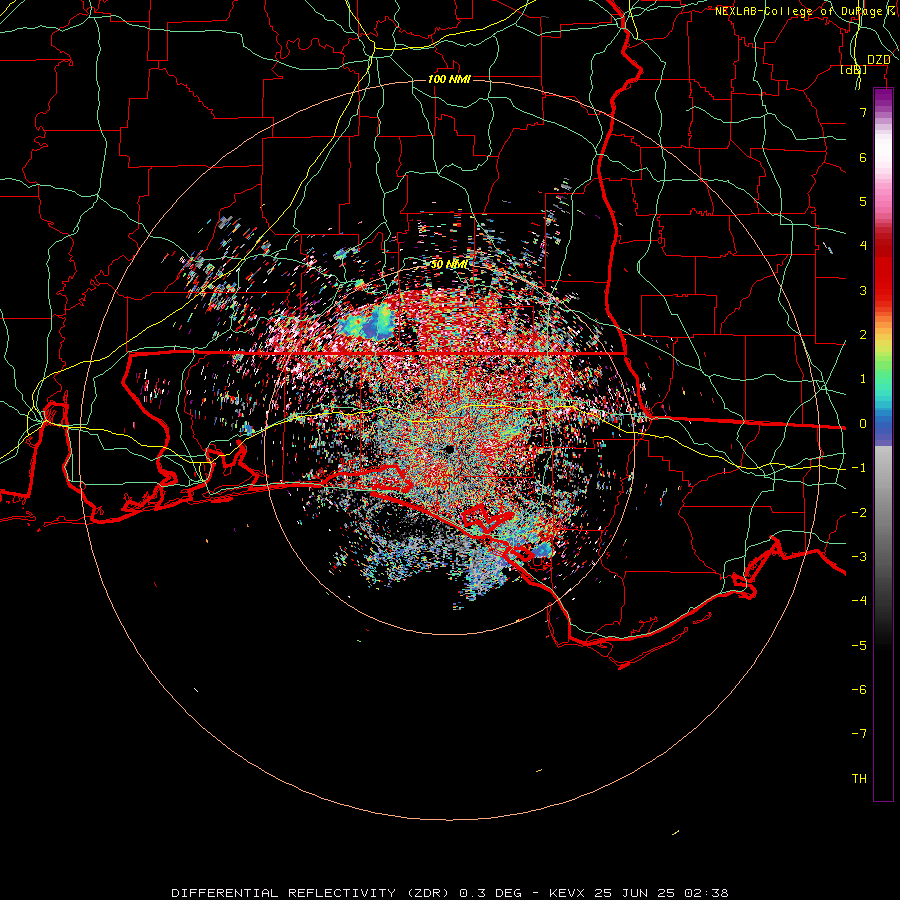Click the -2 value on the scale
This screenshot has width=900, height=900.
coord(859,513)
